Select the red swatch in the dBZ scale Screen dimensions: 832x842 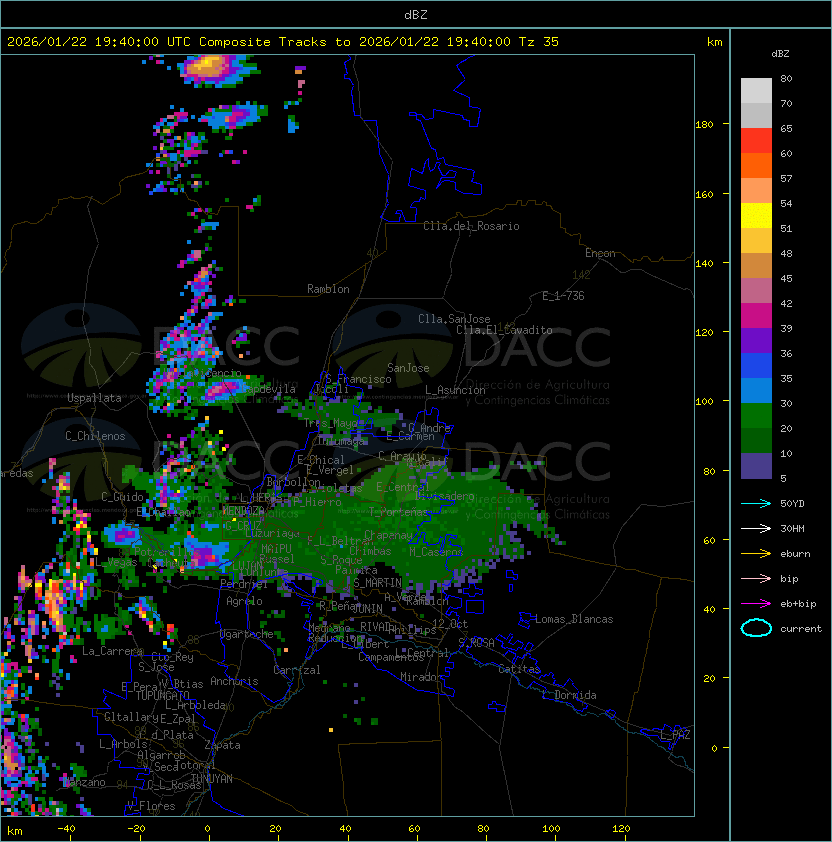[756, 141]
